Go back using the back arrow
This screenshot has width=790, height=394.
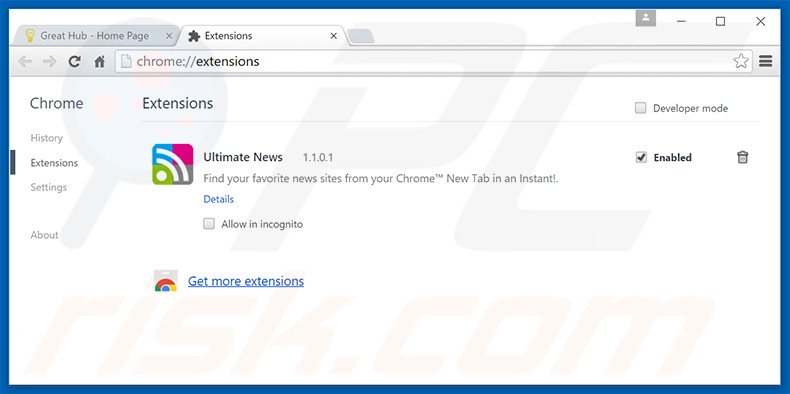pyautogui.click(x=25, y=61)
